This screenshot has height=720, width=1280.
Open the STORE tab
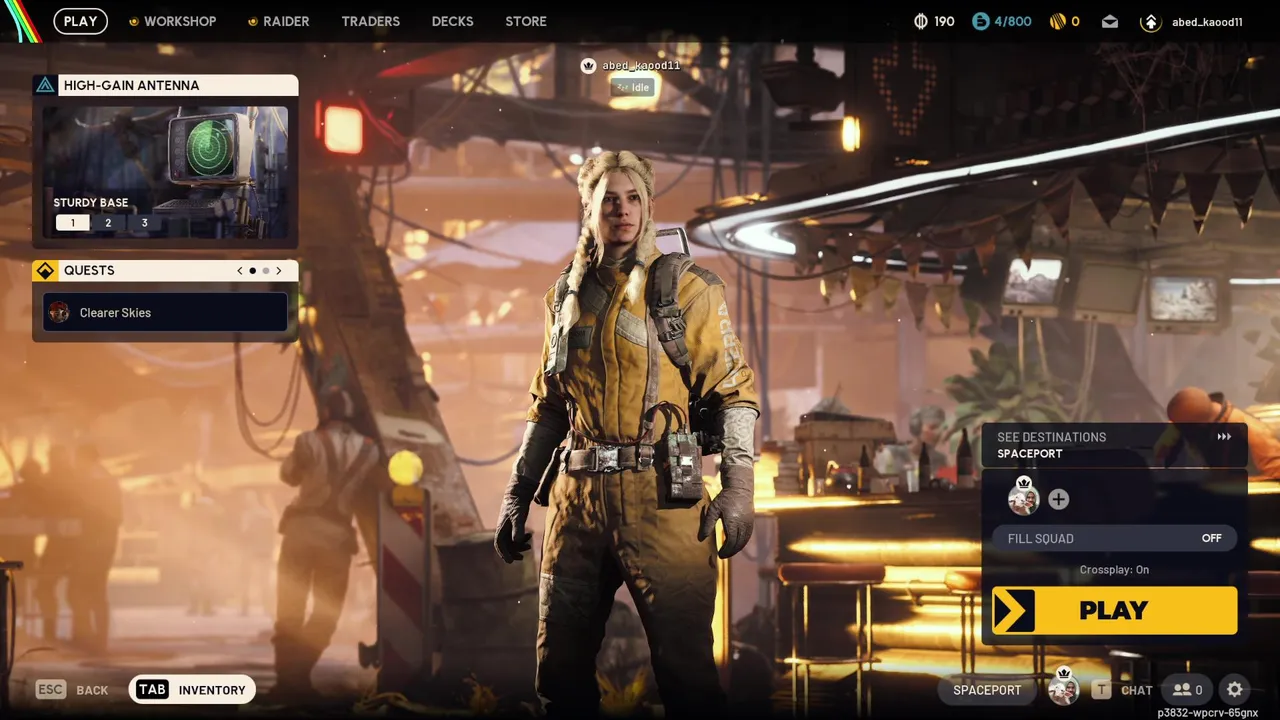click(x=526, y=21)
